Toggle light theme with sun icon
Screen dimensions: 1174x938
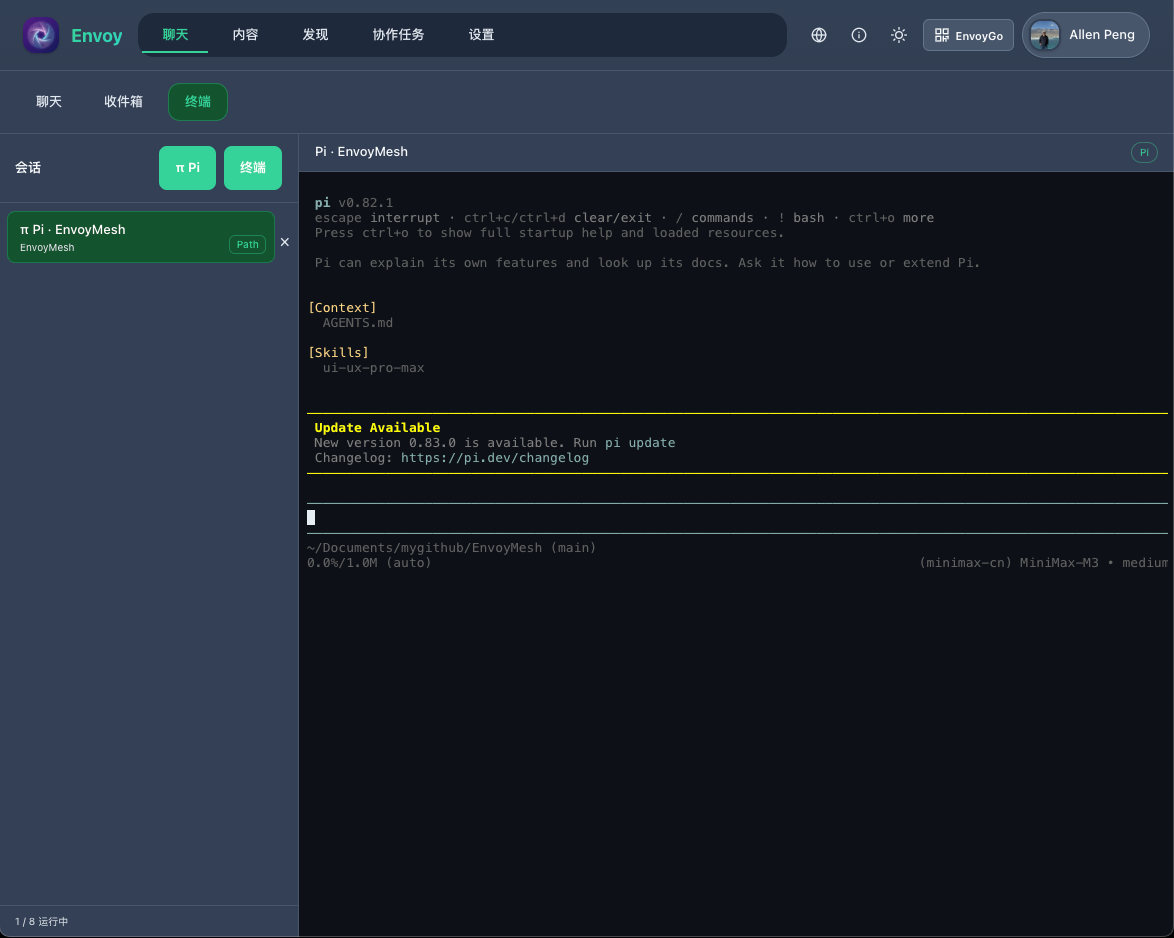[899, 35]
